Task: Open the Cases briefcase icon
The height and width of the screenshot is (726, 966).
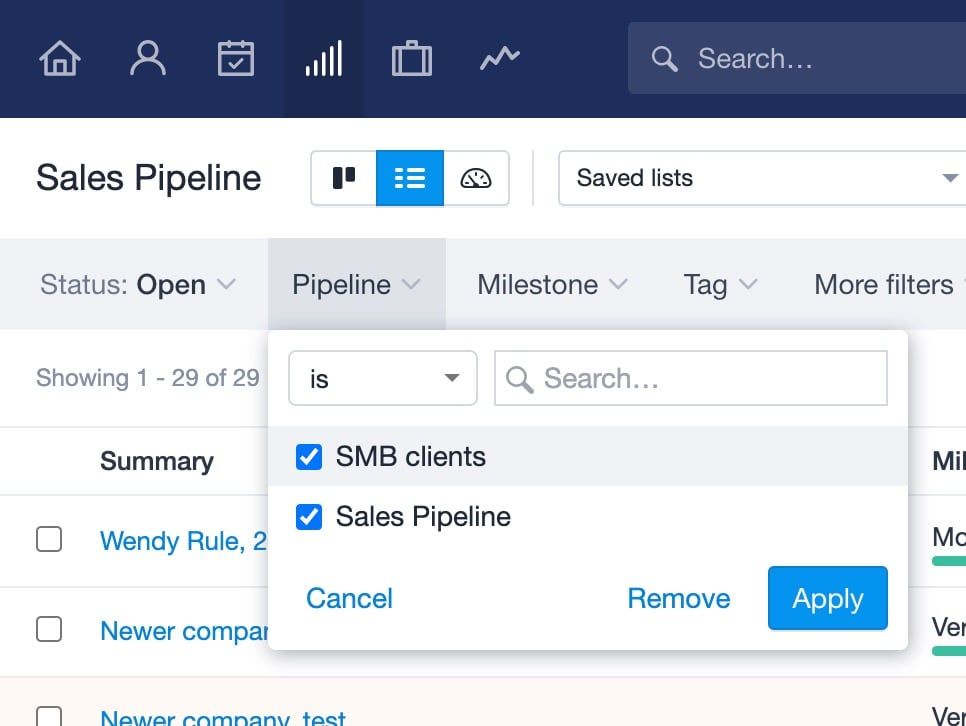Action: click(x=412, y=59)
